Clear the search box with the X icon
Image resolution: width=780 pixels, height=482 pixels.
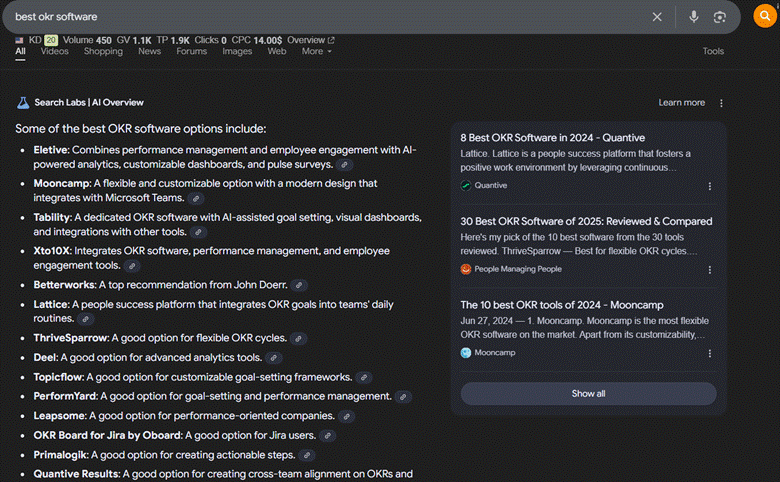click(657, 17)
